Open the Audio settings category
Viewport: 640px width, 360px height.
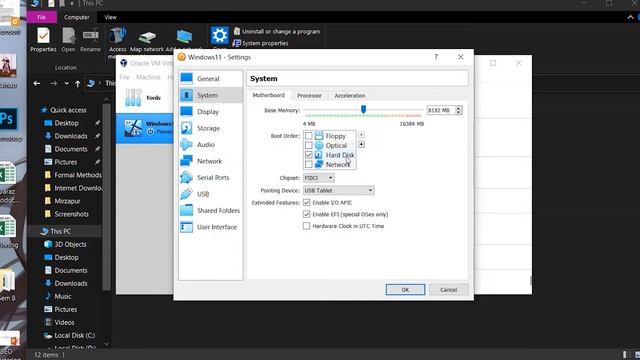pyautogui.click(x=210, y=144)
